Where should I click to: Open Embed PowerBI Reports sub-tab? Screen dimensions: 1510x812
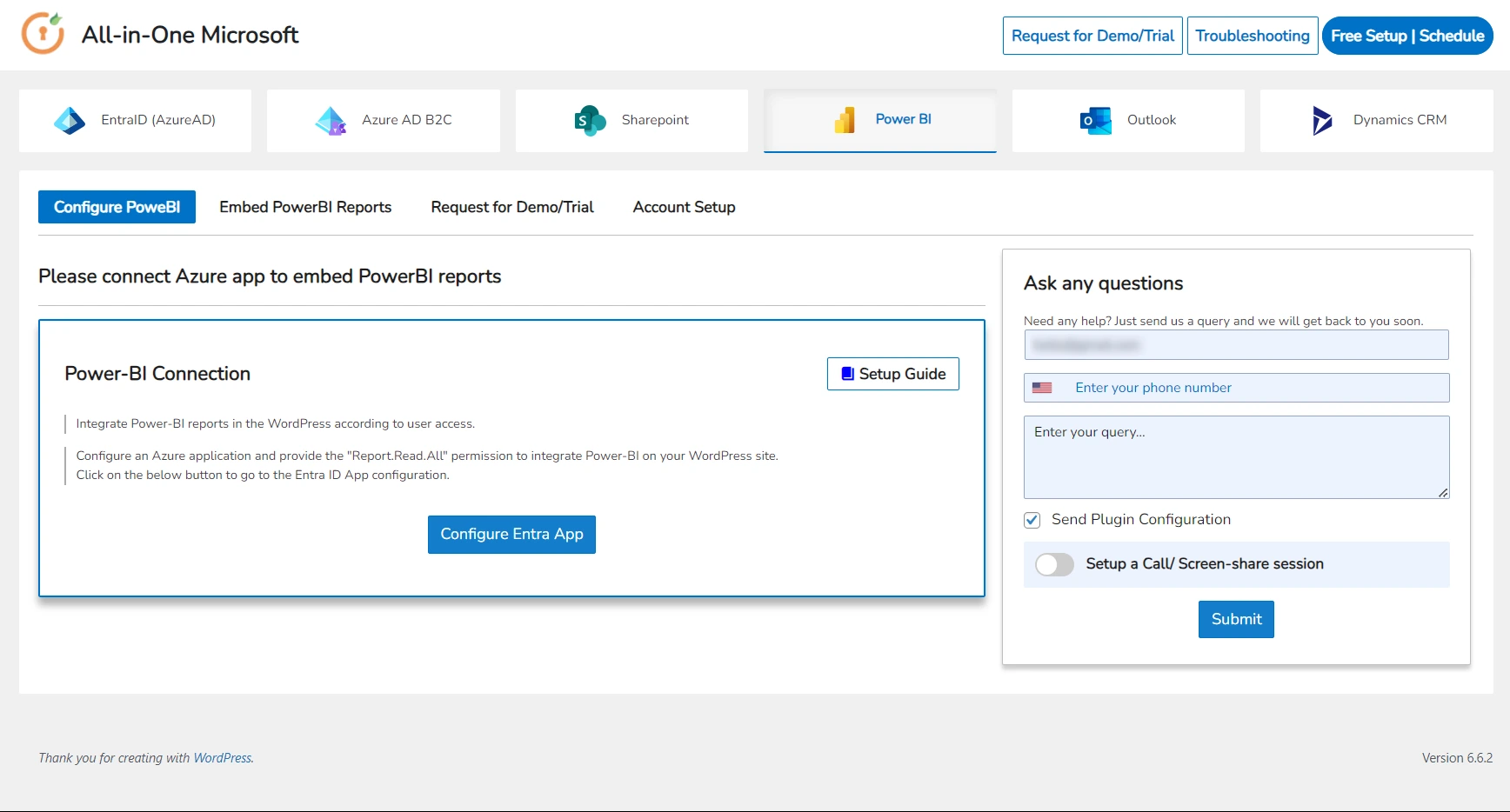tap(305, 207)
